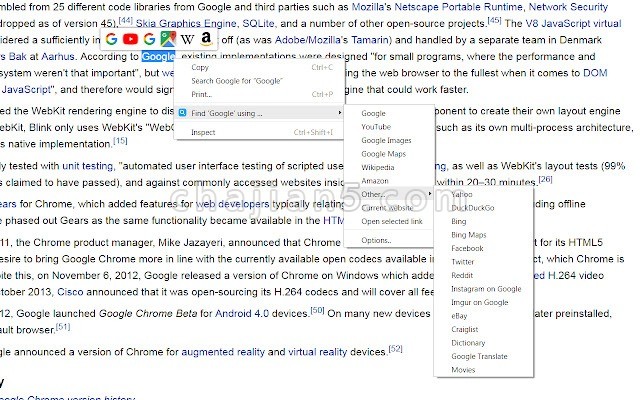This screenshot has width=640, height=400.
Task: Open the Network Security link
Action: (x=568, y=7)
